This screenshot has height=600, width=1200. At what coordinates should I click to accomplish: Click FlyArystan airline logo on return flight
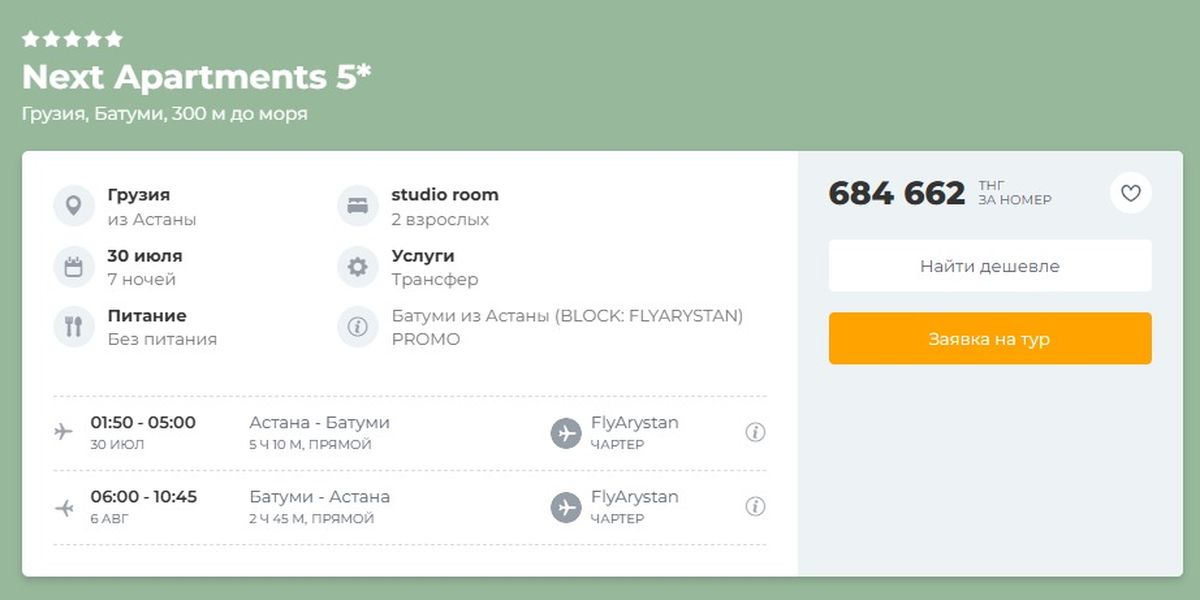(x=566, y=507)
